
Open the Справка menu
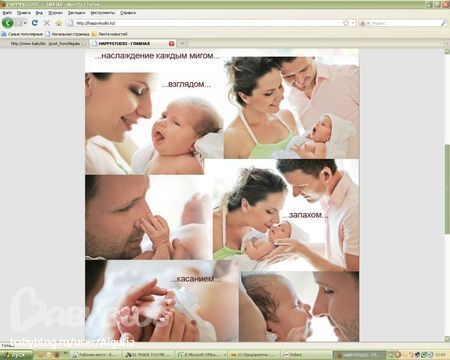(128, 13)
